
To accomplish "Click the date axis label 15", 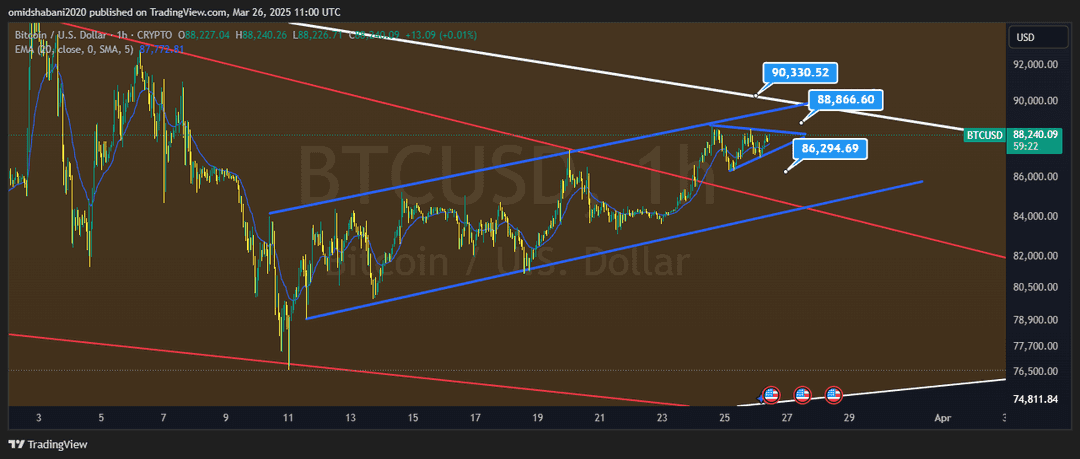I will (x=413, y=418).
